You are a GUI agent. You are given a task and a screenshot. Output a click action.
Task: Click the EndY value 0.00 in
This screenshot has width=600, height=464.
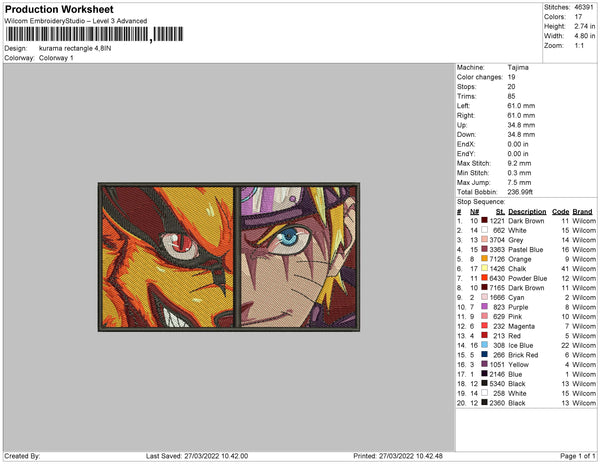tap(518, 153)
